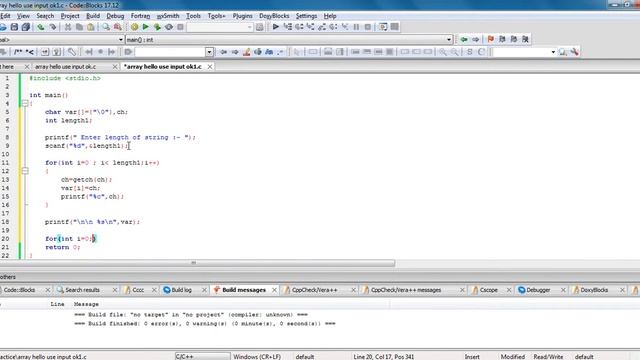Viewport: 640px width, 360px height.
Task: Click the Read/Write status bar field
Action: click(x=548, y=356)
